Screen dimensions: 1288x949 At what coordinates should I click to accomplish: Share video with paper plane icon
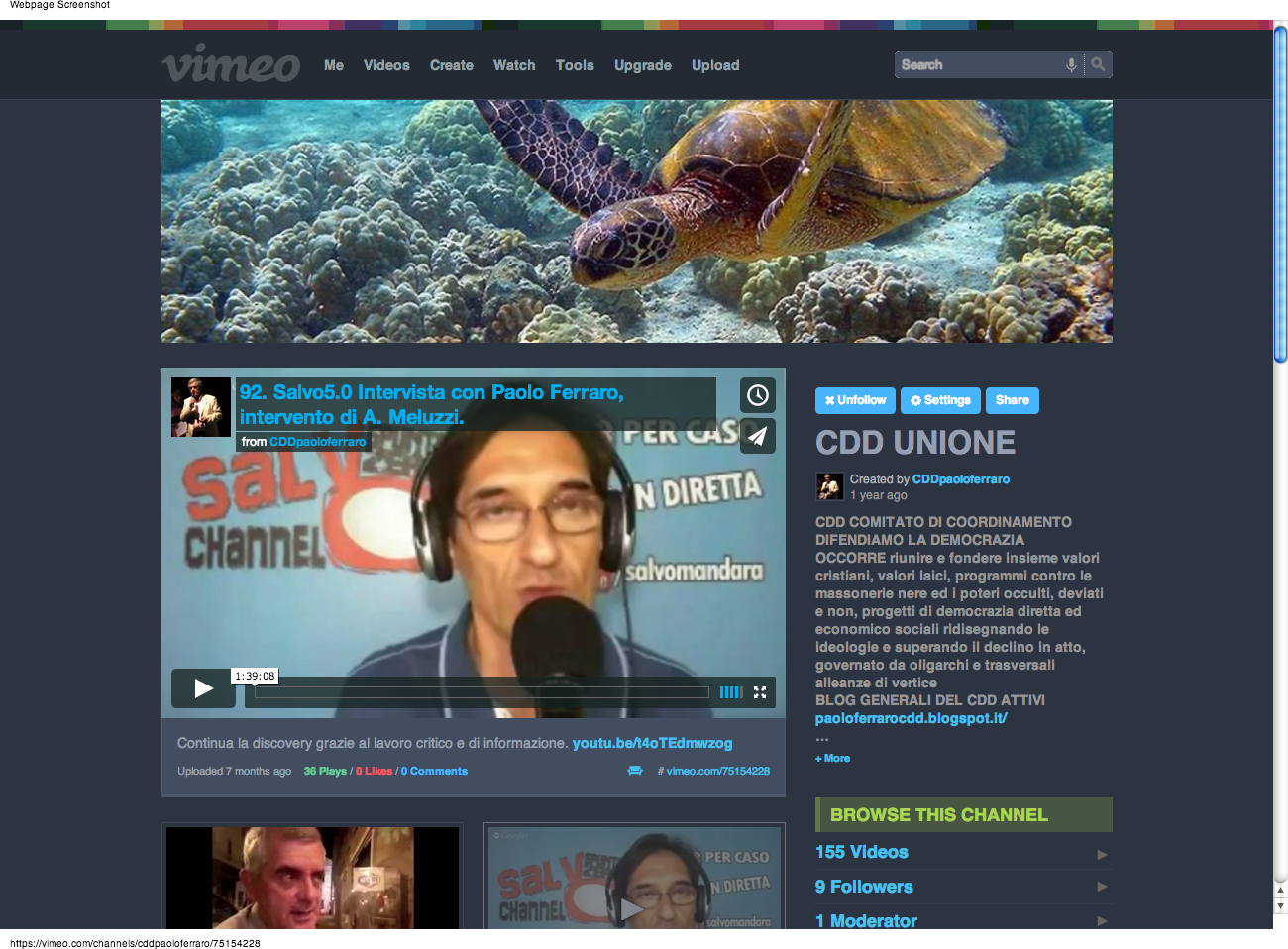(758, 436)
